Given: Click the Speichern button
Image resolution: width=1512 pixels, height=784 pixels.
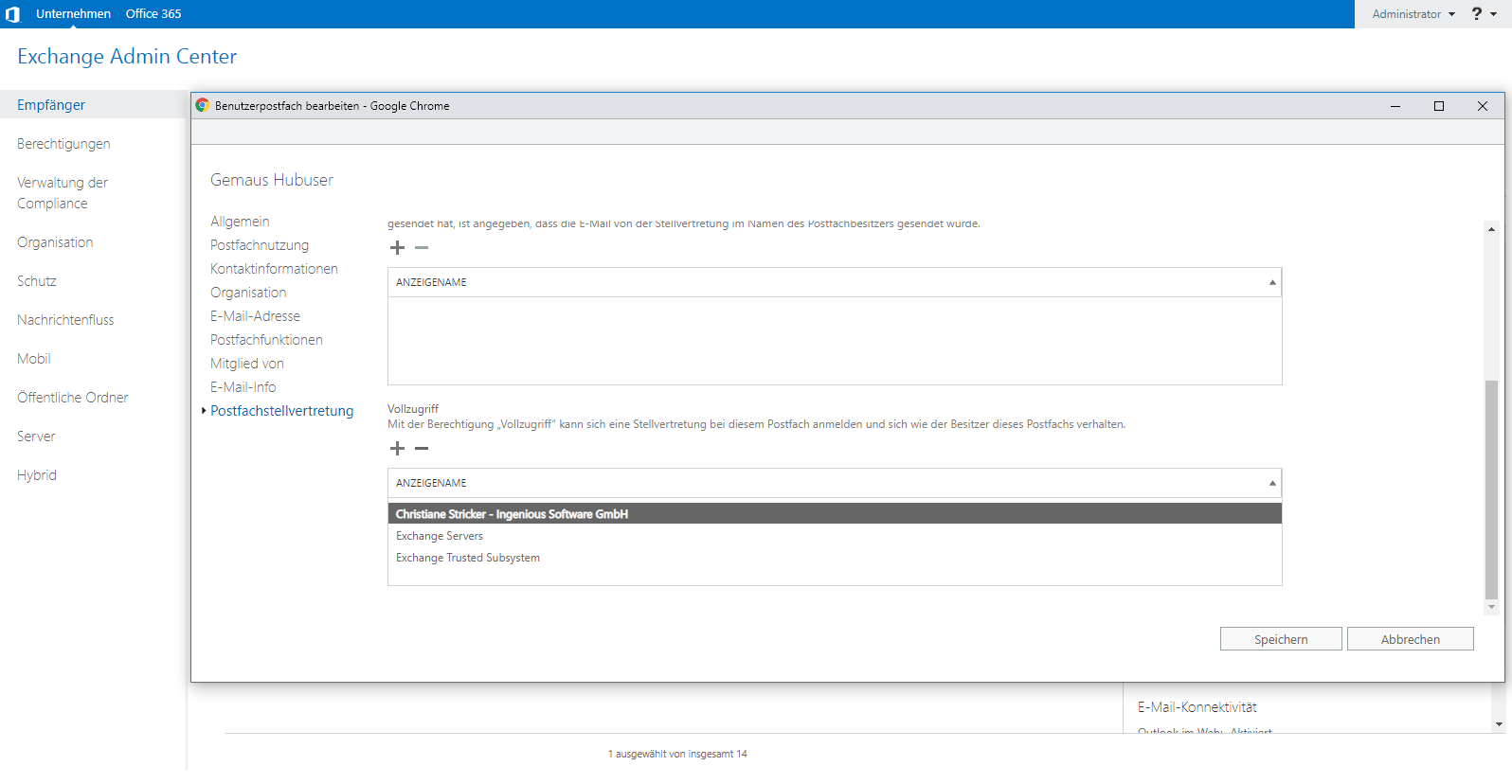Looking at the screenshot, I should tap(1281, 639).
